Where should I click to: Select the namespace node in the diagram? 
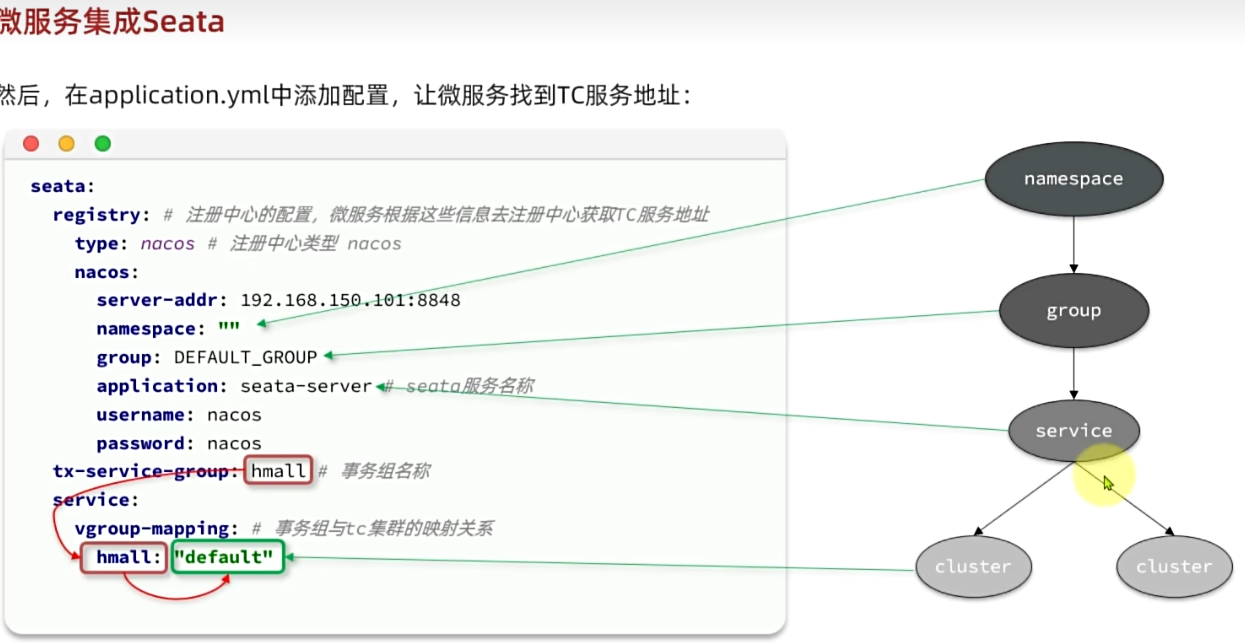click(1073, 179)
